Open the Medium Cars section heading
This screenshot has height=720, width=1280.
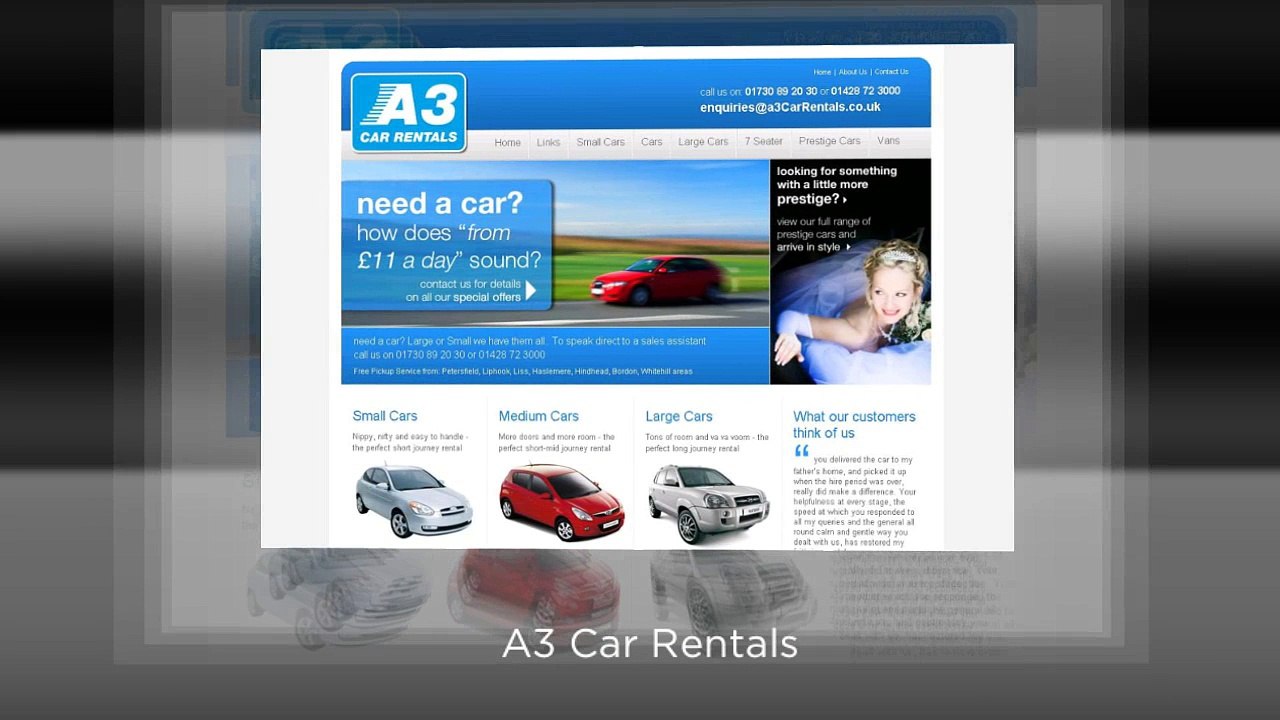[538, 416]
